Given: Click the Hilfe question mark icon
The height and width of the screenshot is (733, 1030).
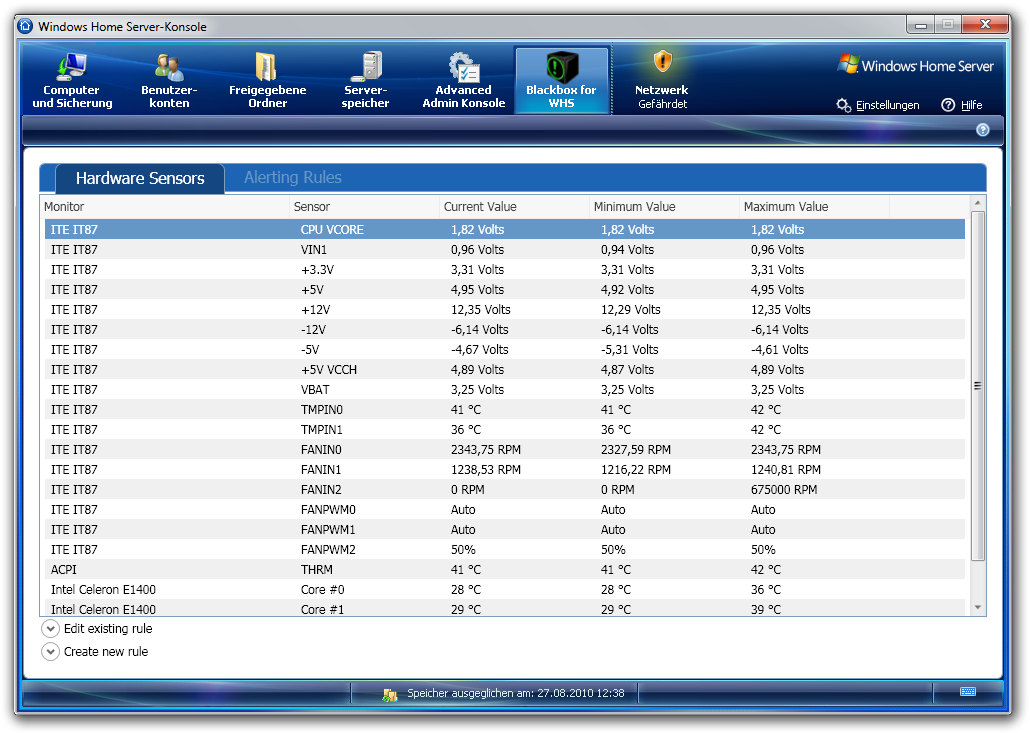Looking at the screenshot, I should [x=948, y=105].
